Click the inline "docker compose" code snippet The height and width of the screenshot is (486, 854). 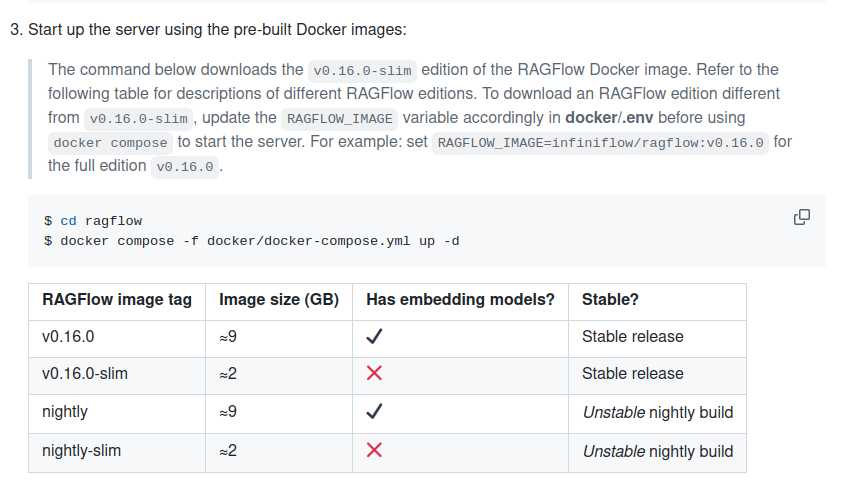tap(110, 142)
